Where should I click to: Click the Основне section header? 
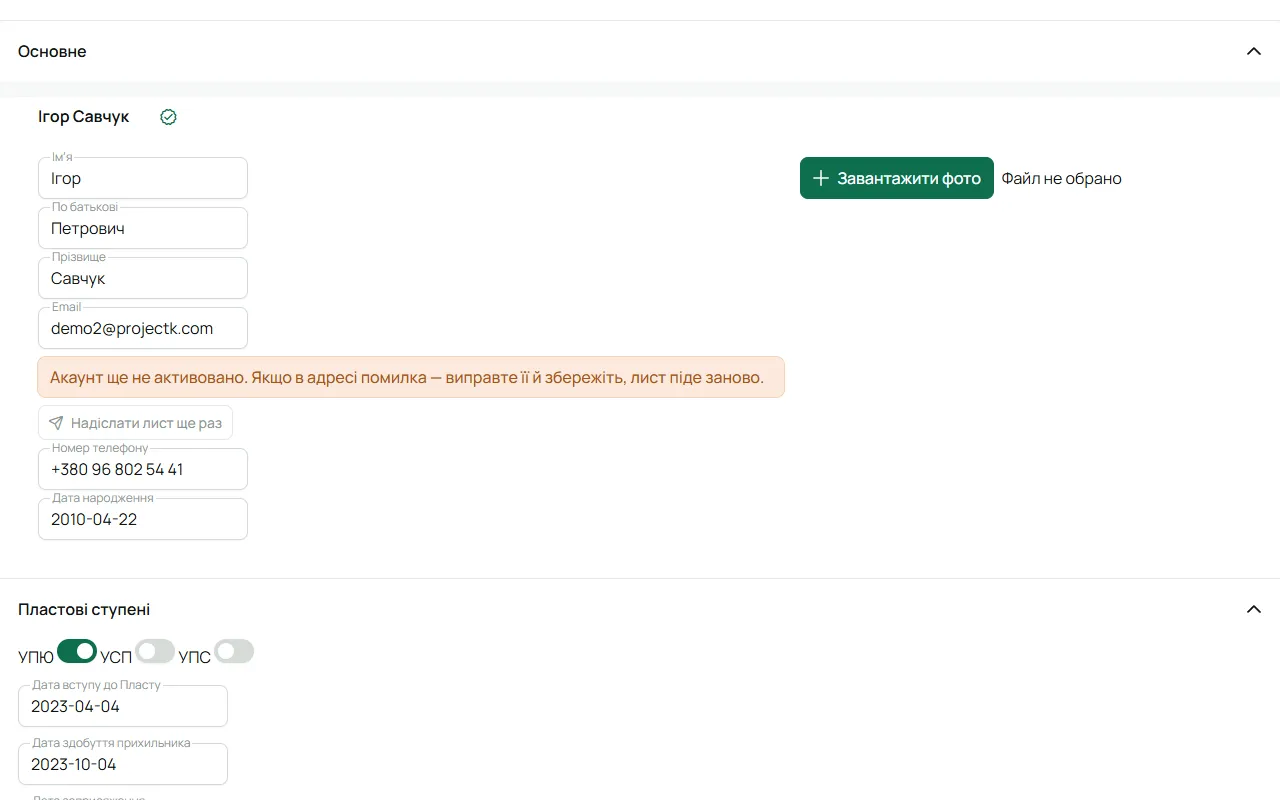tap(640, 51)
